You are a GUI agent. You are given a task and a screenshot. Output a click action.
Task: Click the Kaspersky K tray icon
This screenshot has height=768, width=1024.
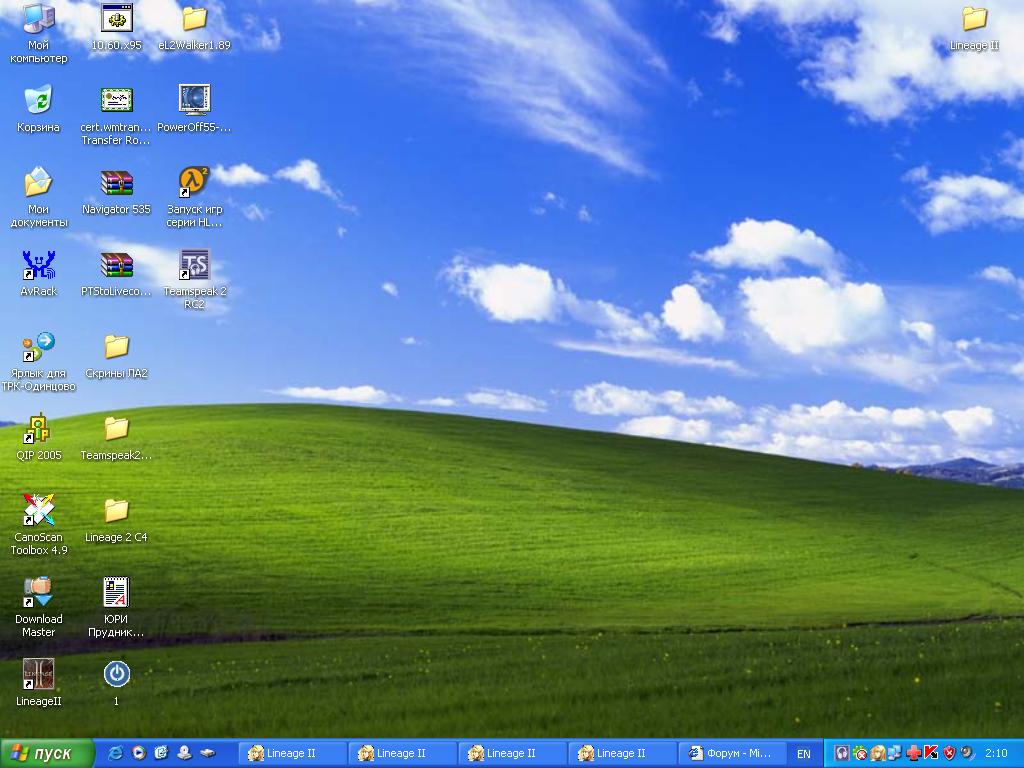click(x=931, y=753)
